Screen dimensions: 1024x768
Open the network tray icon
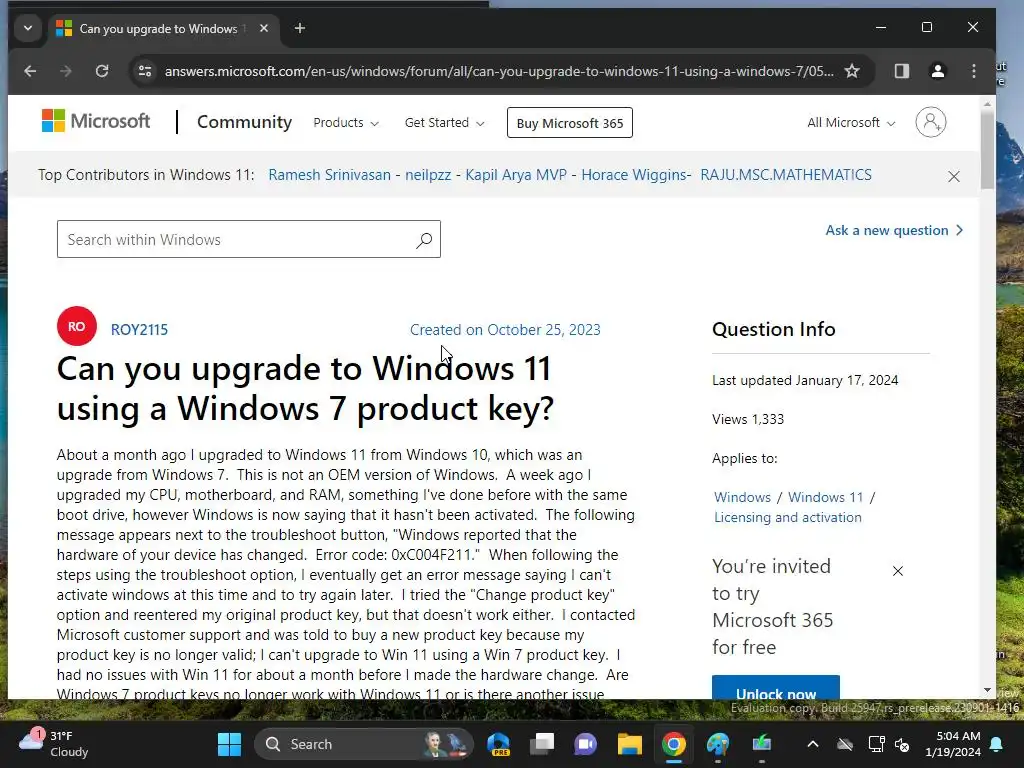coord(876,744)
